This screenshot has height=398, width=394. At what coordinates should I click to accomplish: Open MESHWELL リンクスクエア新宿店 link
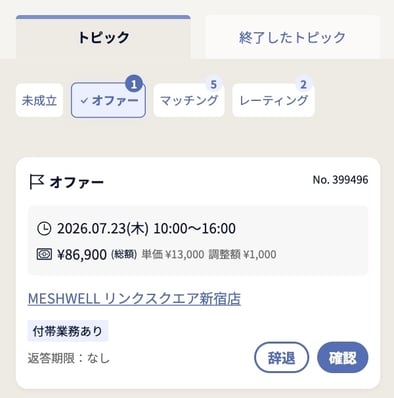(x=134, y=299)
